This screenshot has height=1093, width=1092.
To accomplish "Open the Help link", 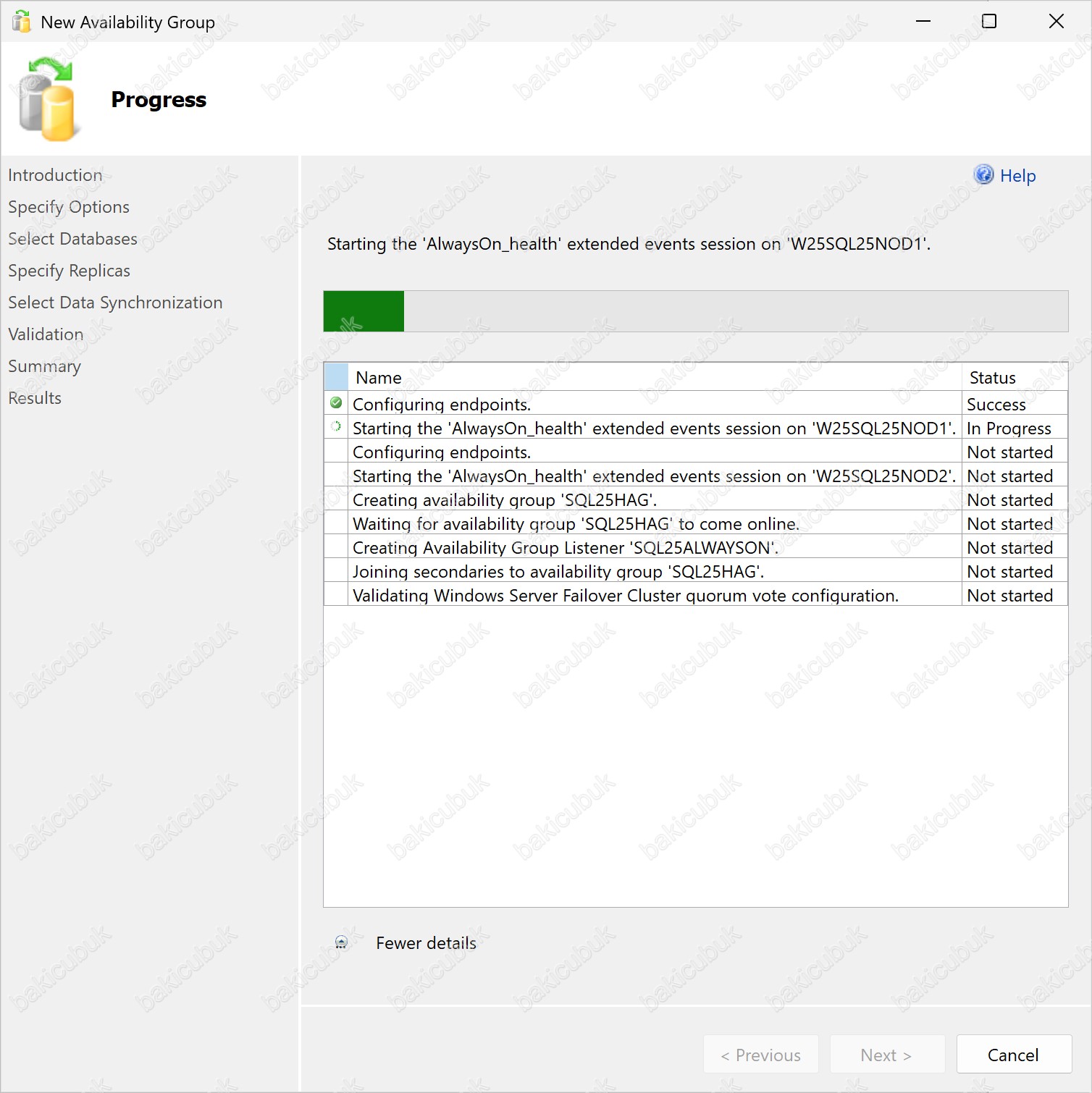I will (x=1017, y=176).
